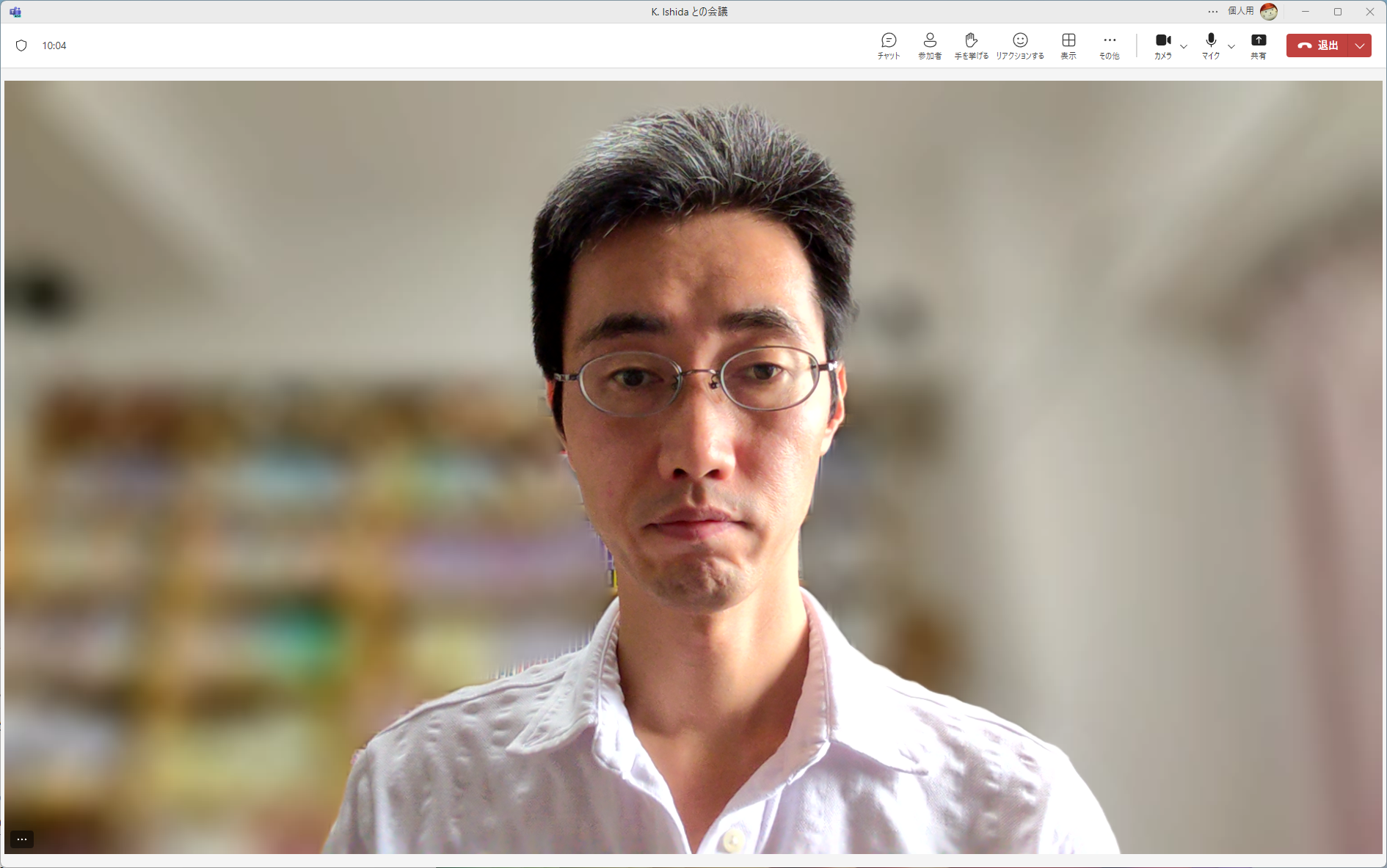Open the 表示 view layout options
1387x868 pixels.
[x=1068, y=45]
